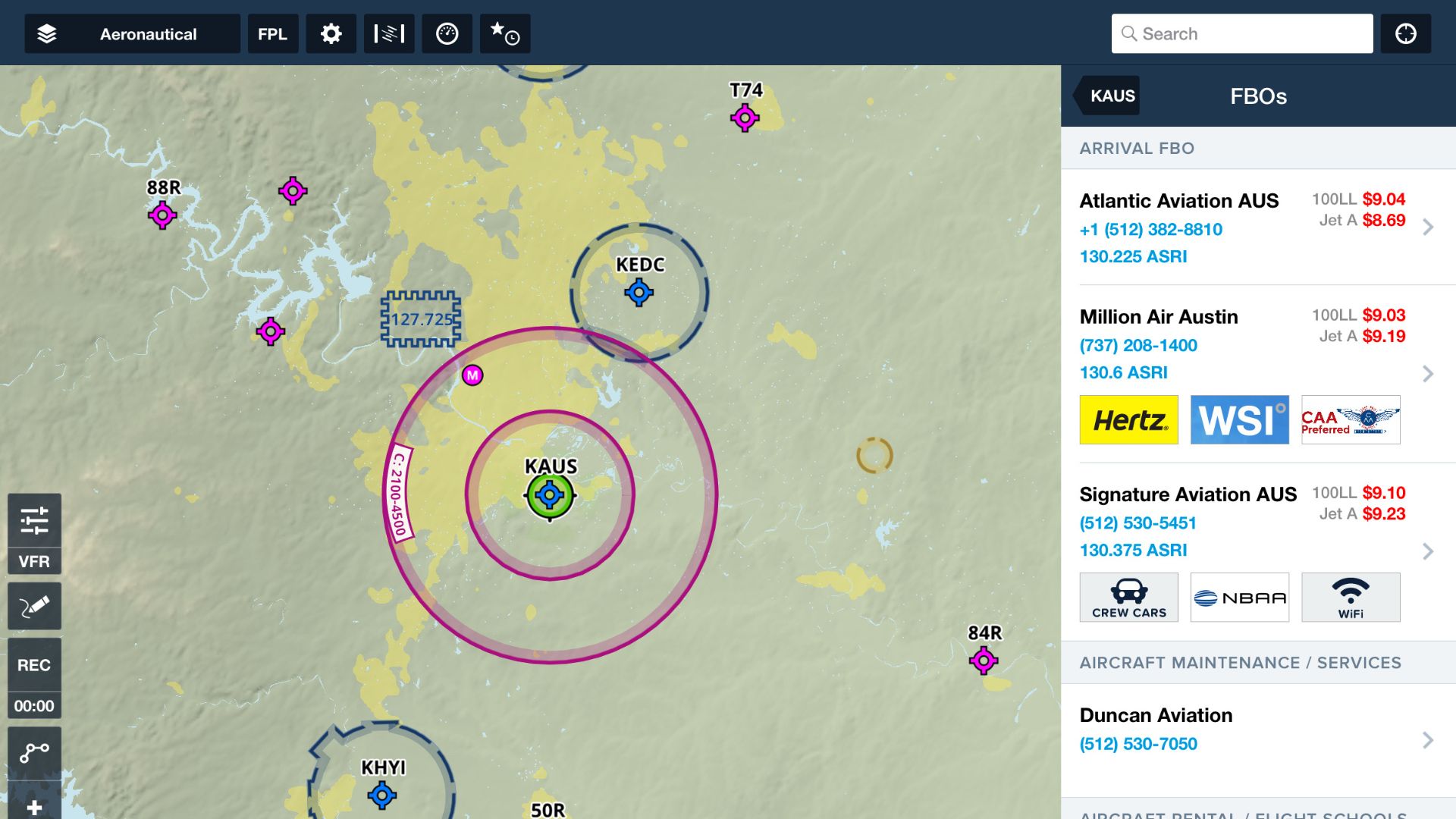Open Million Air Austin FBO entry
Image resolution: width=1456 pixels, height=819 pixels.
click(1258, 374)
